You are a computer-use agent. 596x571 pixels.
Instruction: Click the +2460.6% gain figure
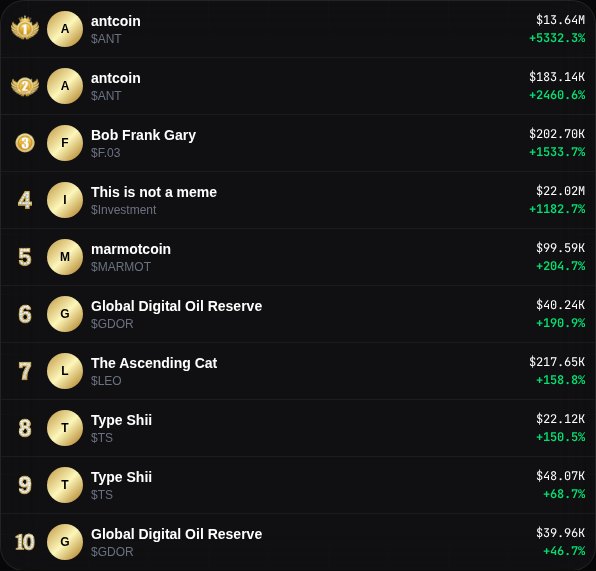(x=557, y=95)
